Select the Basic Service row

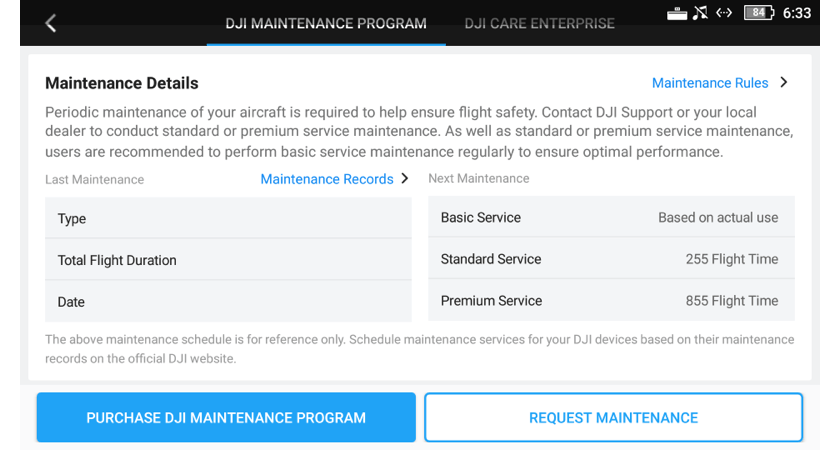pos(611,217)
